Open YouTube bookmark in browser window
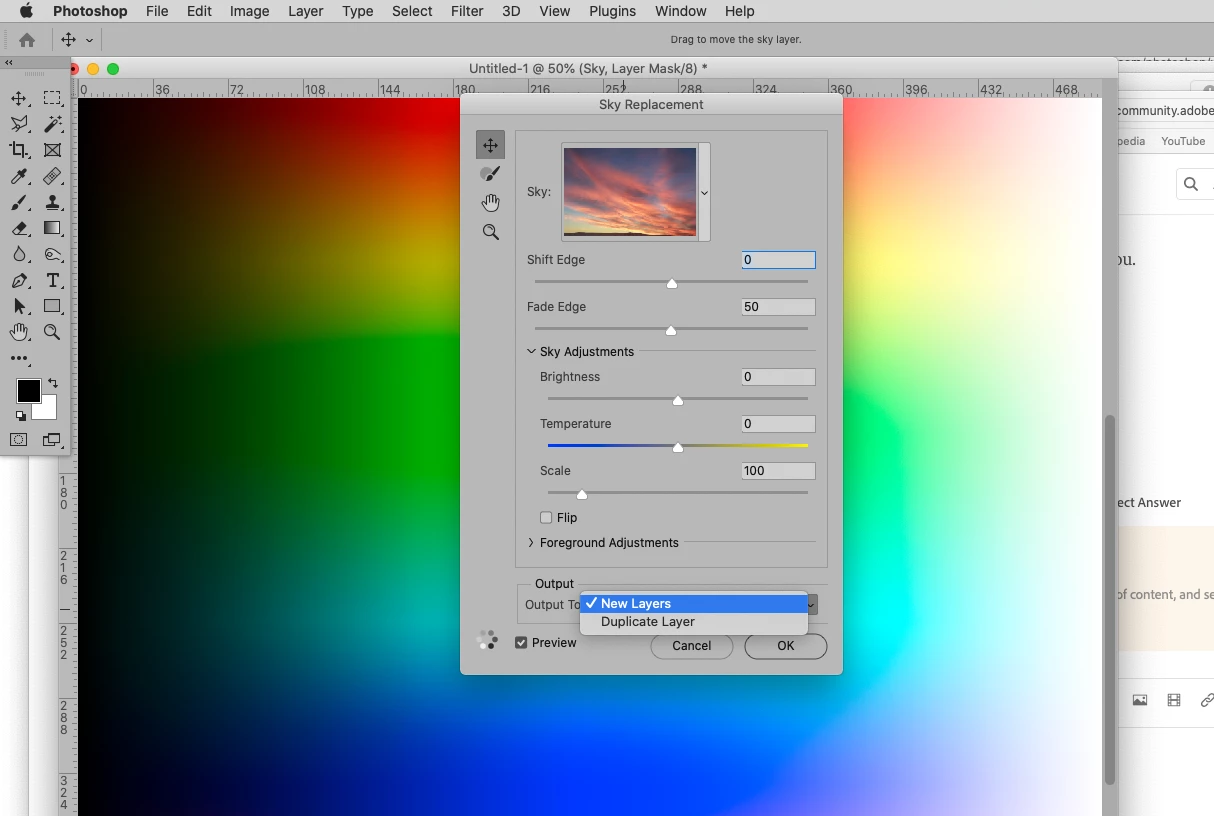The height and width of the screenshot is (816, 1214). tap(1183, 141)
